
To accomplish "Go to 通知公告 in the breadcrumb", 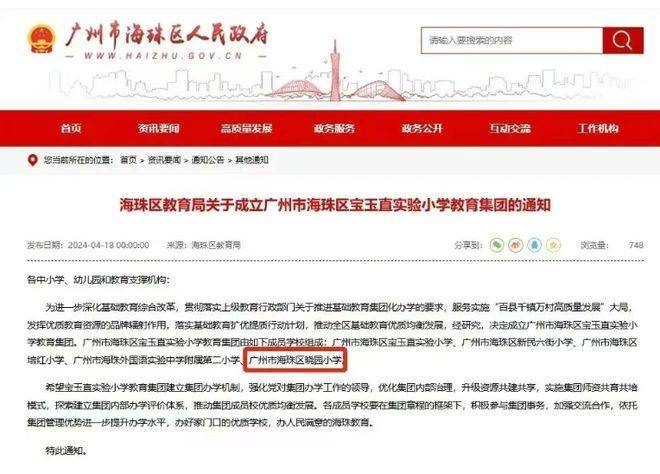I will coord(208,160).
